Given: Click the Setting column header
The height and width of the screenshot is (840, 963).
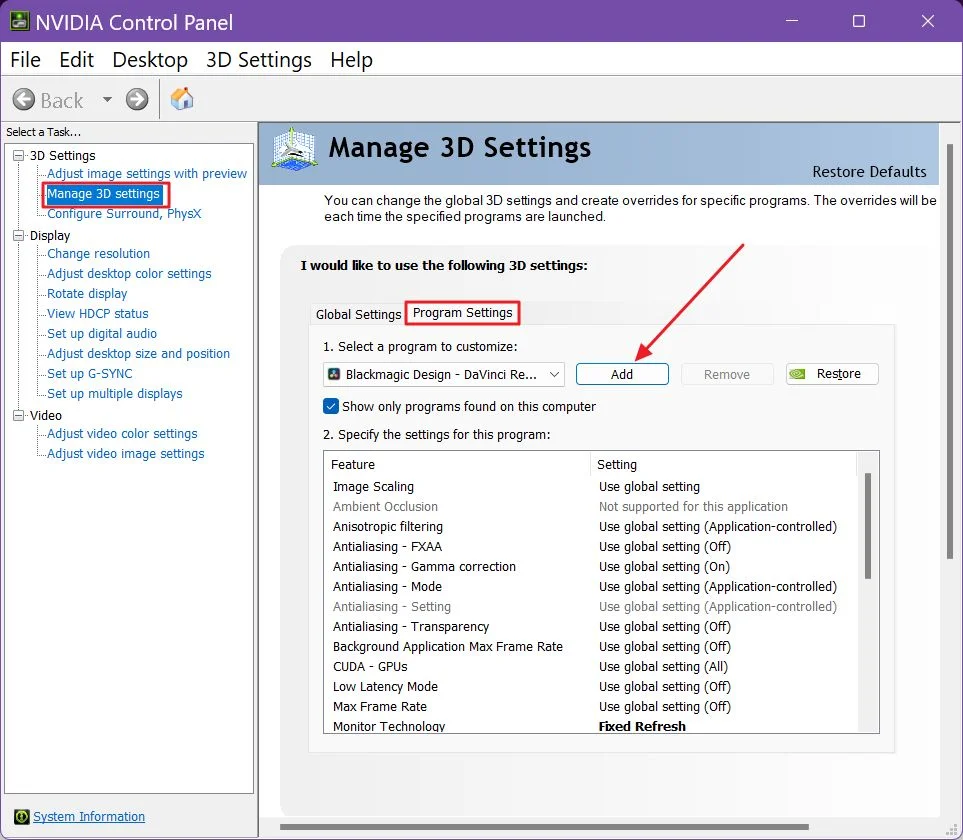Looking at the screenshot, I should (x=723, y=464).
